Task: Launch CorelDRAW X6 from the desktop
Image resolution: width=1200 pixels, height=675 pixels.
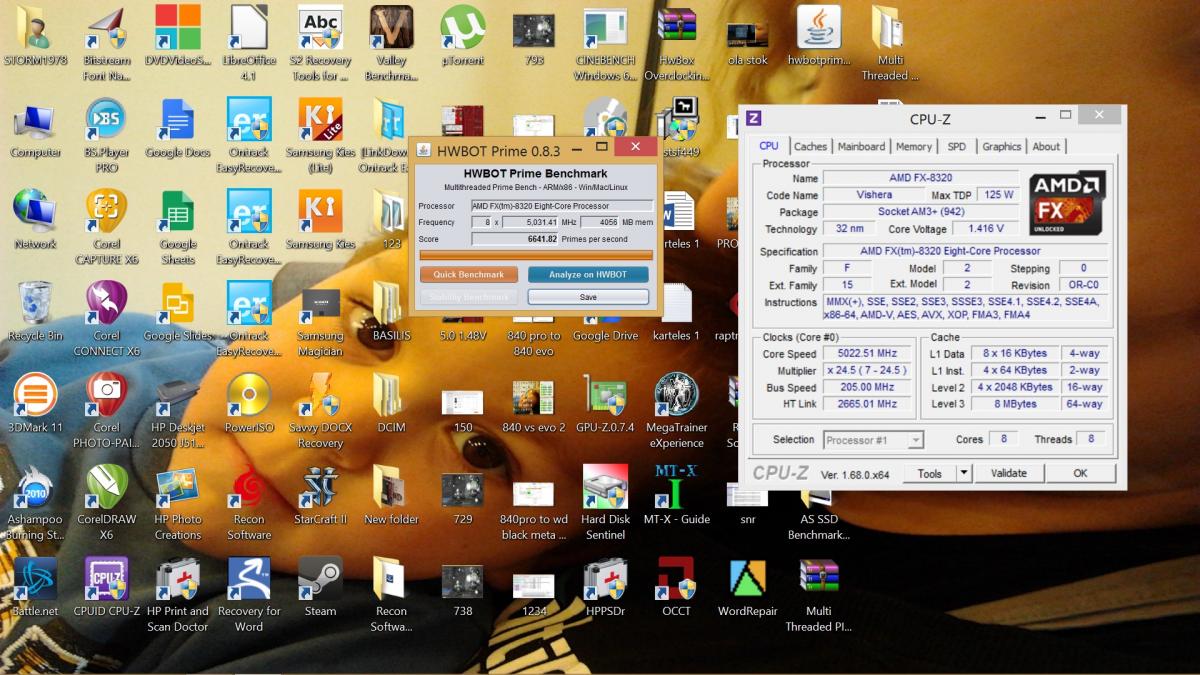Action: pyautogui.click(x=106, y=503)
